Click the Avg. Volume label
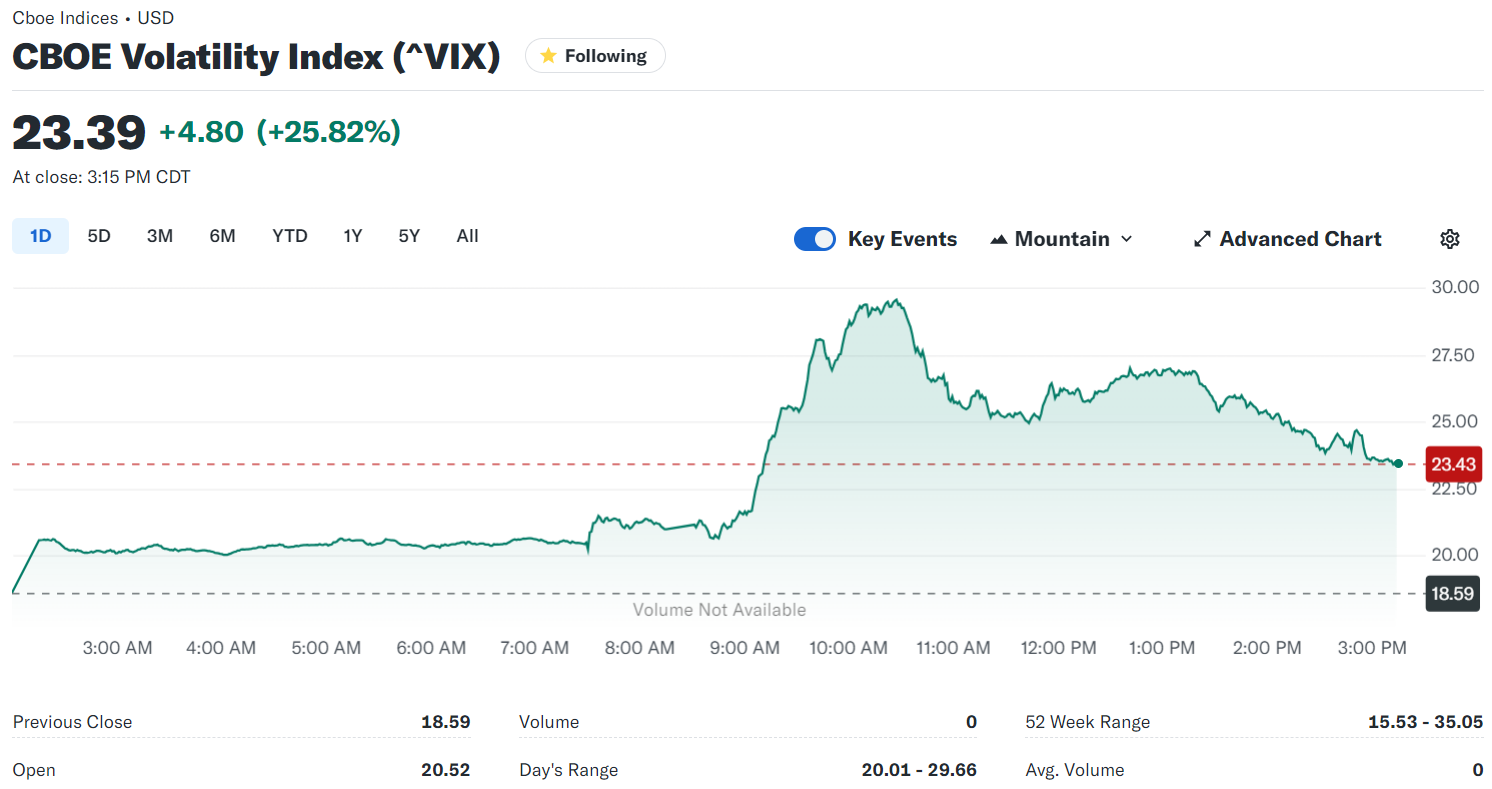Image resolution: width=1492 pixels, height=789 pixels. pos(1074,770)
